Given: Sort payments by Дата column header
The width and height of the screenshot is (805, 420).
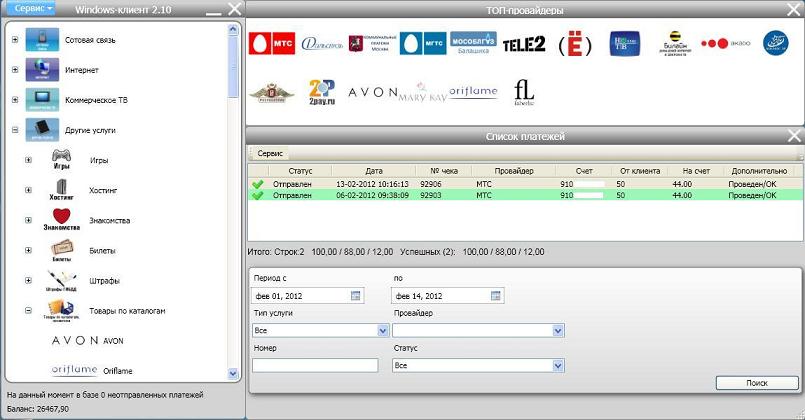Looking at the screenshot, I should click(x=374, y=171).
